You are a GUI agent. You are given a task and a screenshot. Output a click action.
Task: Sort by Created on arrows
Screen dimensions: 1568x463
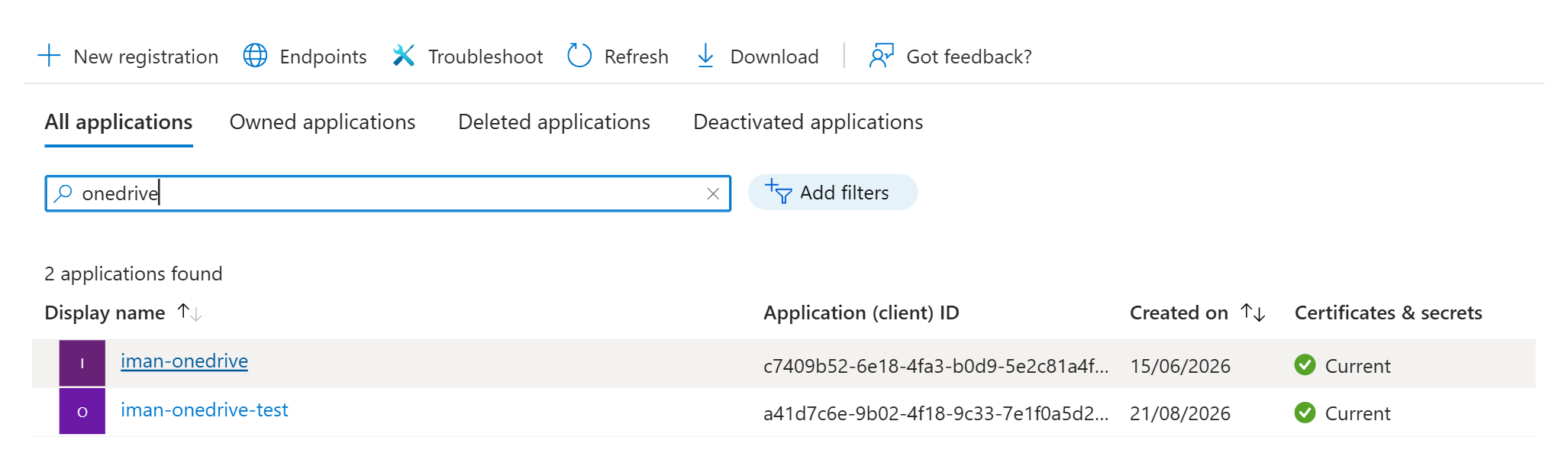click(x=1253, y=312)
